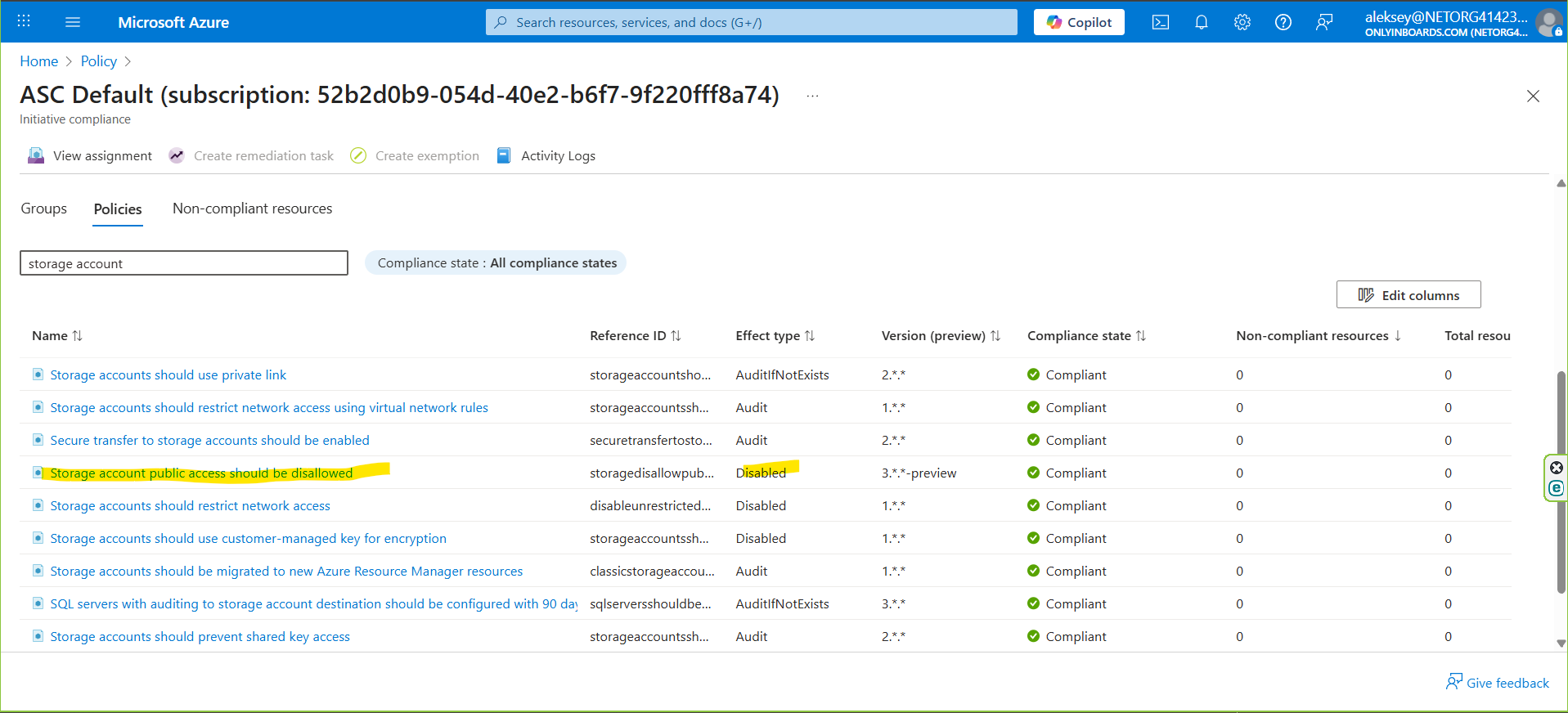Click reference ID securetransfertosto...
The image size is (1568, 713).
tap(651, 440)
